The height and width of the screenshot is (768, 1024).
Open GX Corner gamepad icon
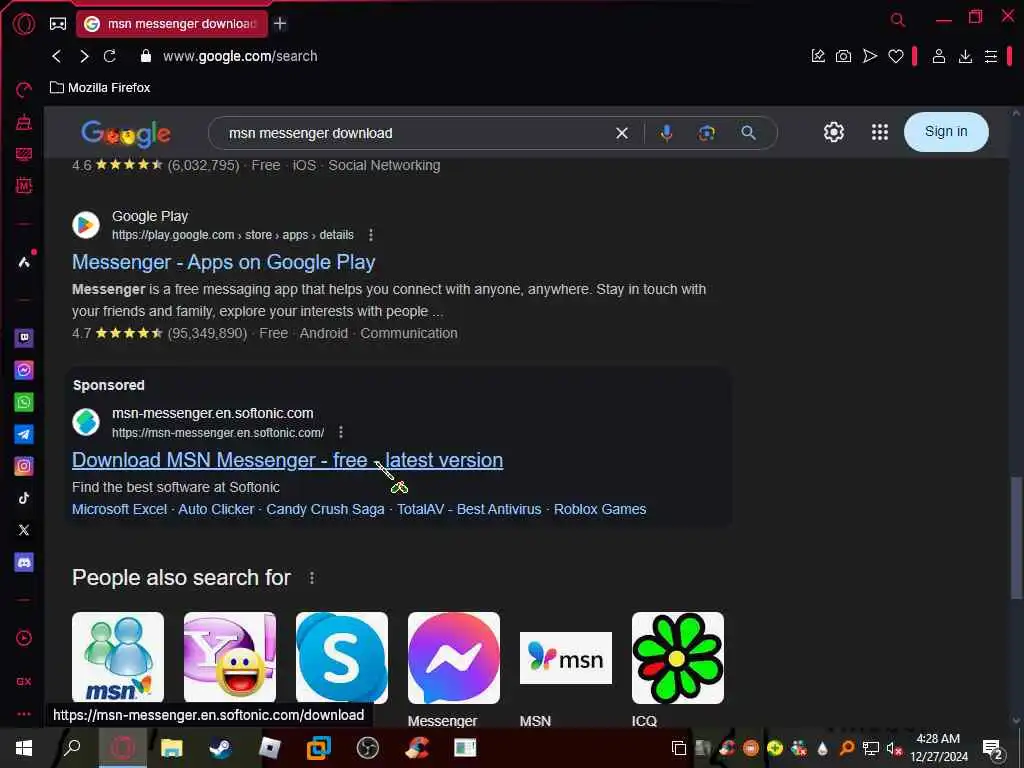point(57,24)
